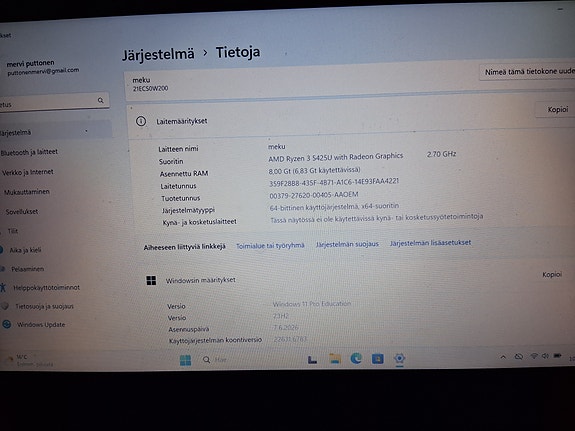The image size is (575, 431).
Task: Click the Järjestelmä breadcrumb heading
Action: [x=158, y=55]
